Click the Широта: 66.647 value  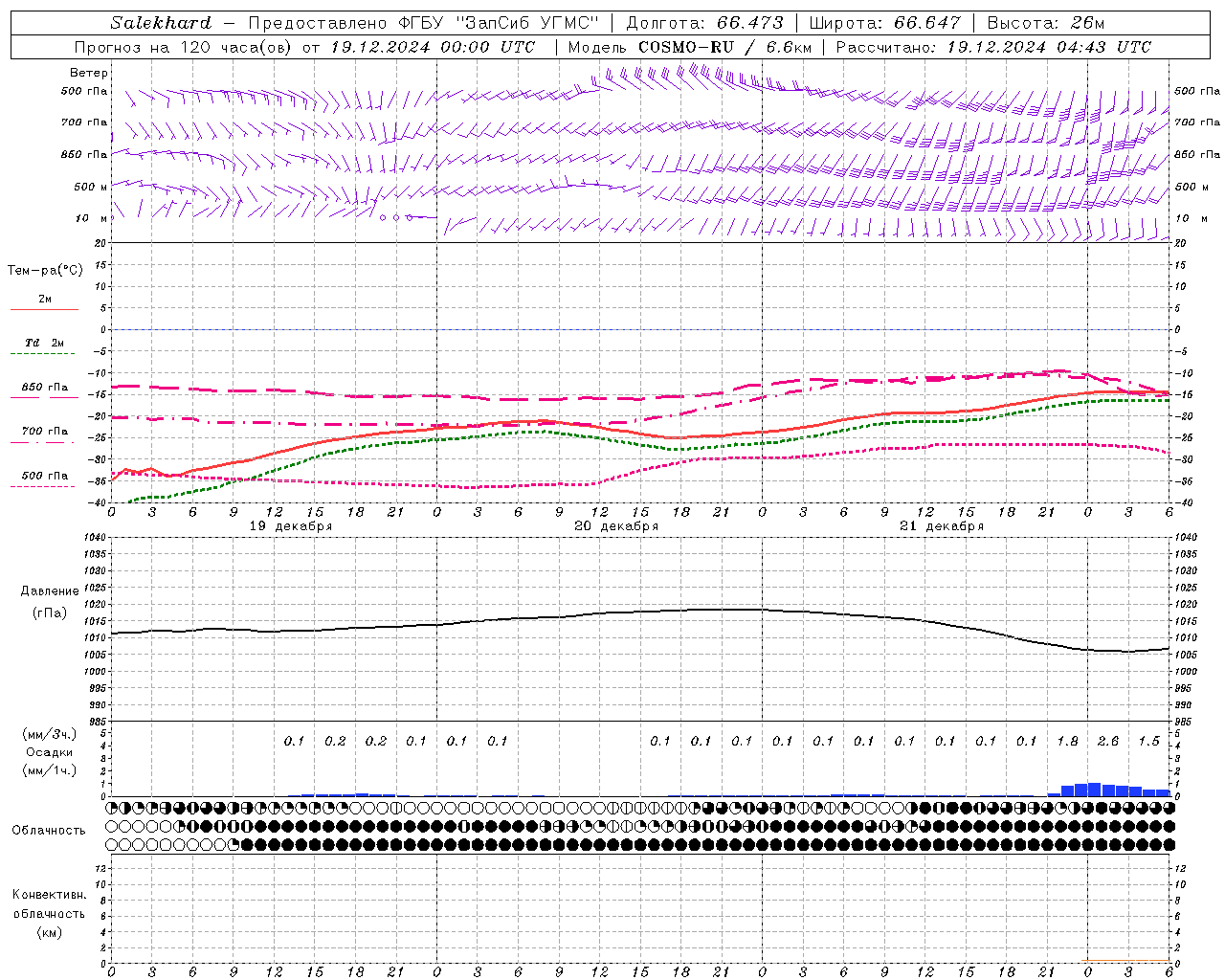pos(884,23)
